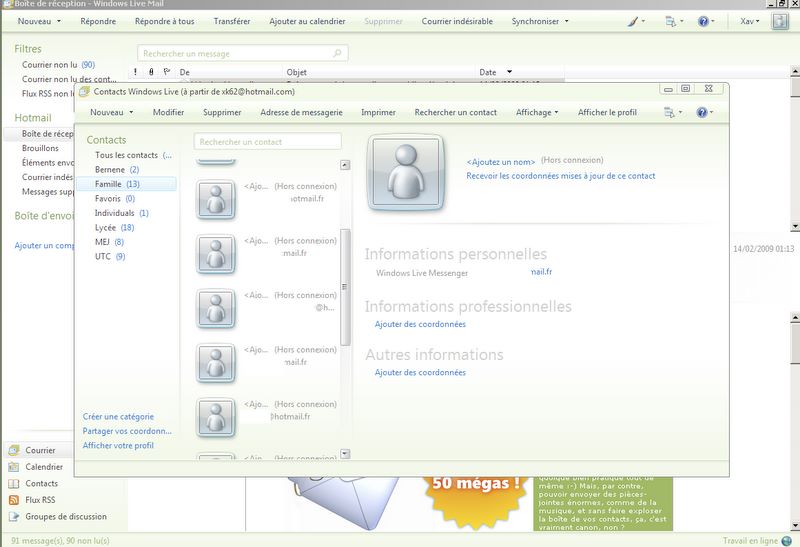Image resolution: width=800 pixels, height=547 pixels.
Task: Select the contact avatar with address @hotmail.fr
Action: coord(216,418)
